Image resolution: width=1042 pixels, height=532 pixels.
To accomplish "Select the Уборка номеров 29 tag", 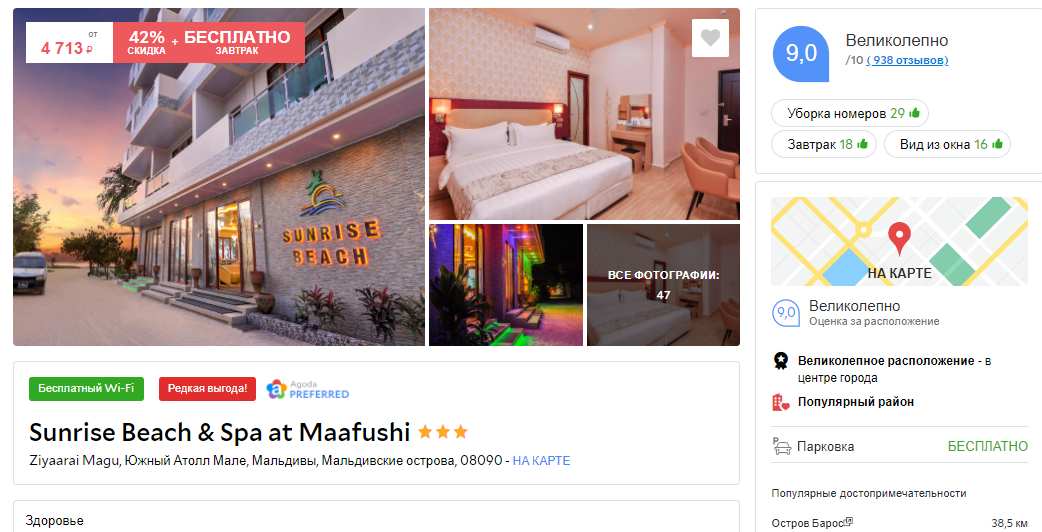I will click(x=849, y=113).
